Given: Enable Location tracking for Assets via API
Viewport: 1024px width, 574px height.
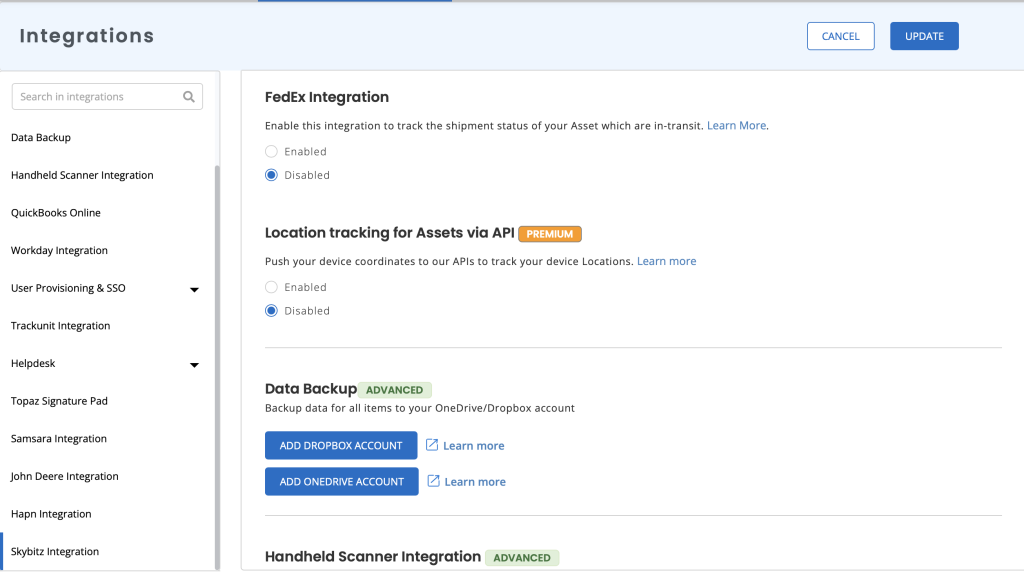Looking at the screenshot, I should click(x=271, y=287).
